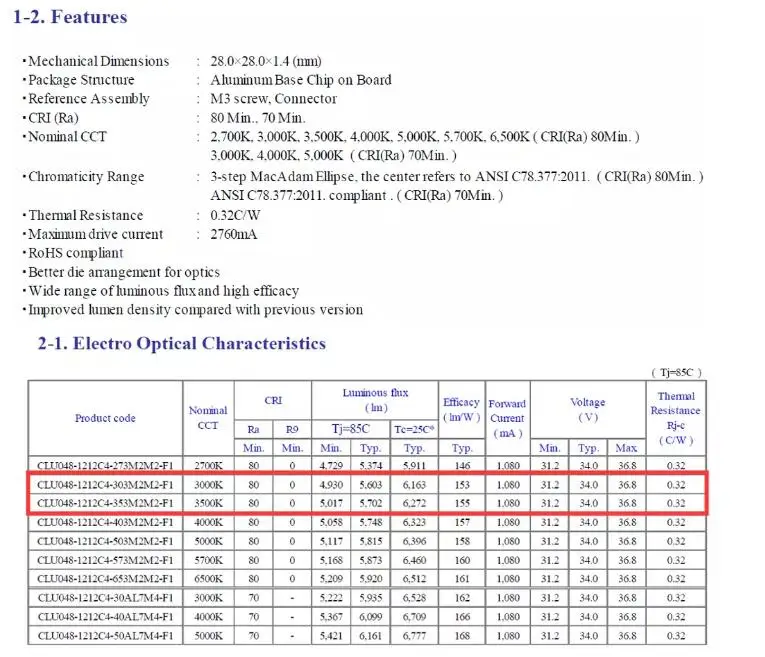The height and width of the screenshot is (657, 765).
Task: Click the '2-1. Electro Optical Characteristics' heading
Action: [181, 343]
